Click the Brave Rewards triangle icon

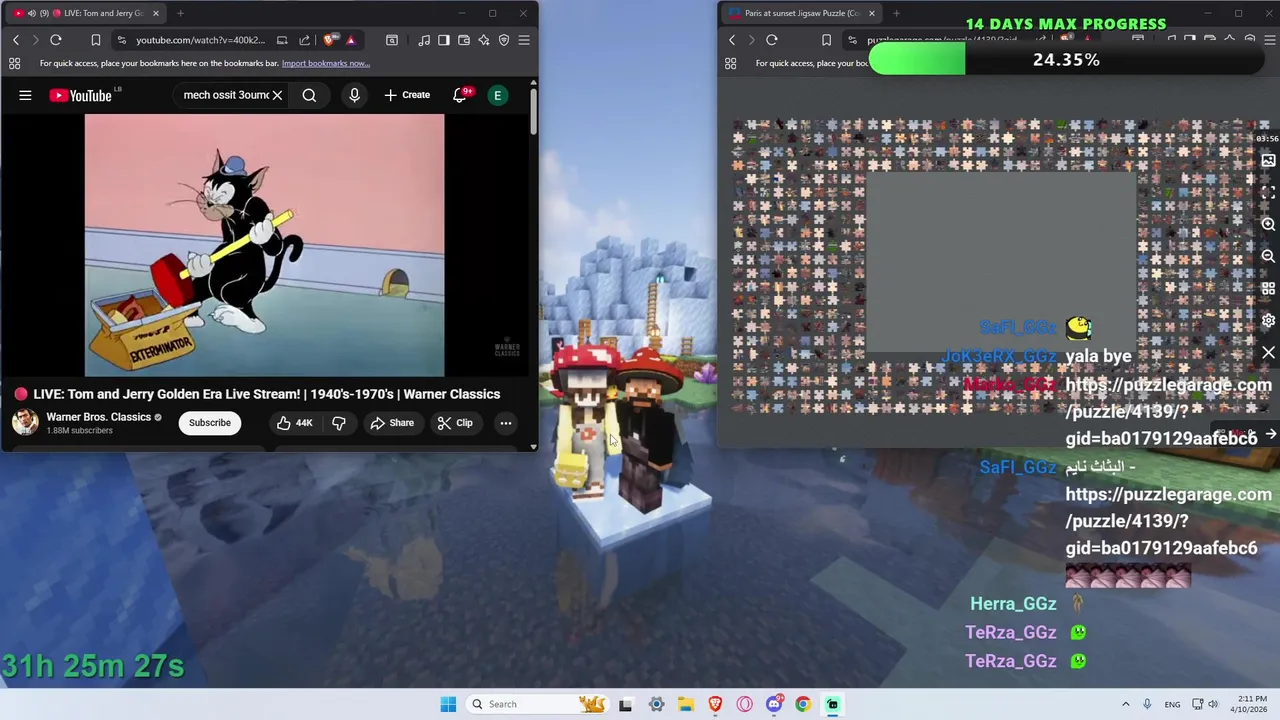tap(350, 40)
